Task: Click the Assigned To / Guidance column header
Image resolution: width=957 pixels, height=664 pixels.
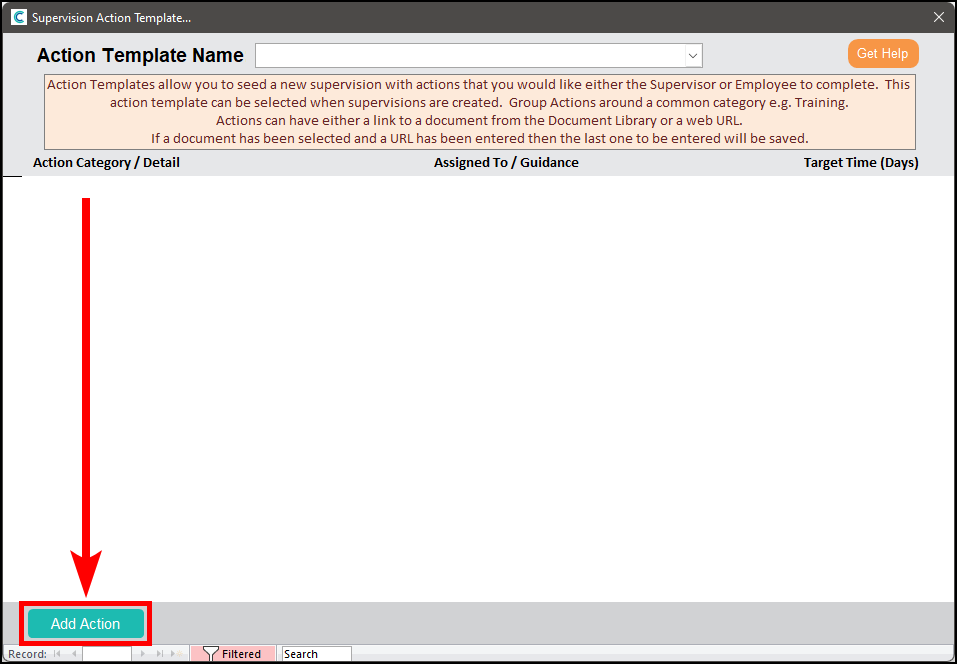Action: 506,162
